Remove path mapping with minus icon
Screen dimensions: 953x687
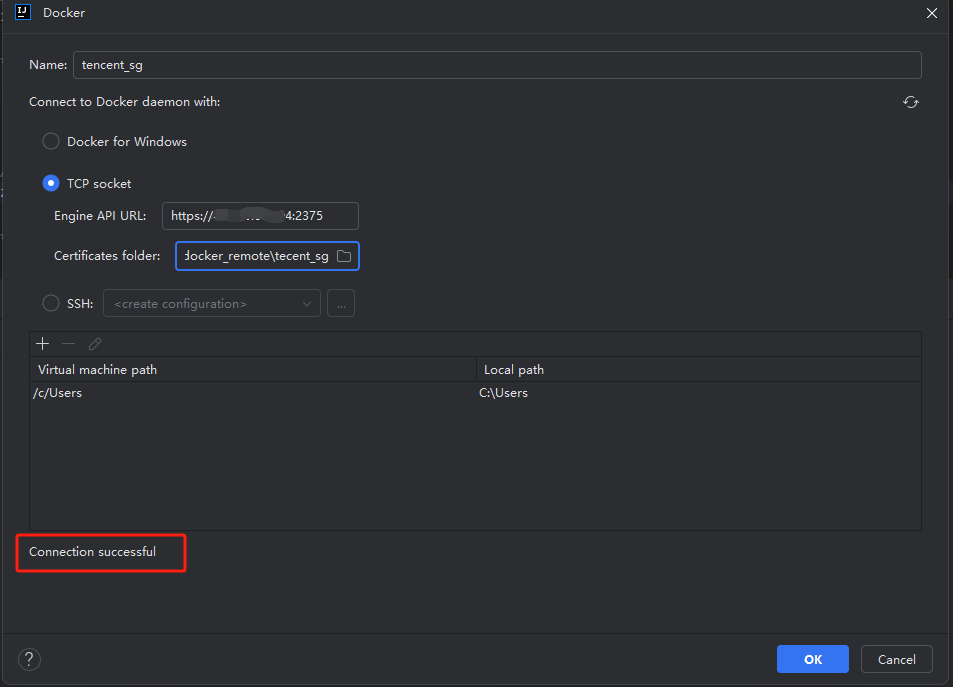pos(69,344)
